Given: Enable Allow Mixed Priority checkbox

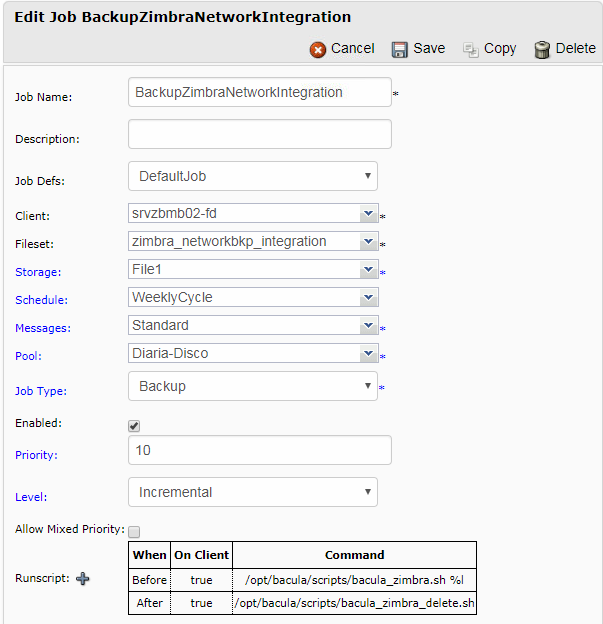Looking at the screenshot, I should tap(134, 532).
